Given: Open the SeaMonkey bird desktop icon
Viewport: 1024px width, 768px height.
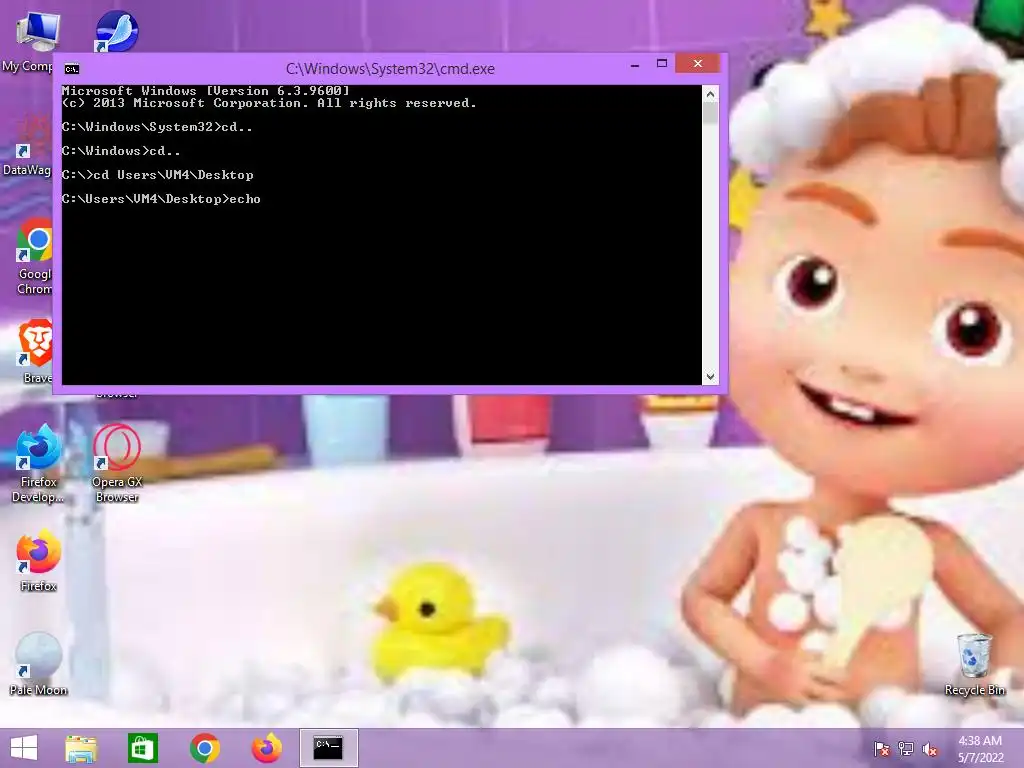Looking at the screenshot, I should (x=116, y=31).
